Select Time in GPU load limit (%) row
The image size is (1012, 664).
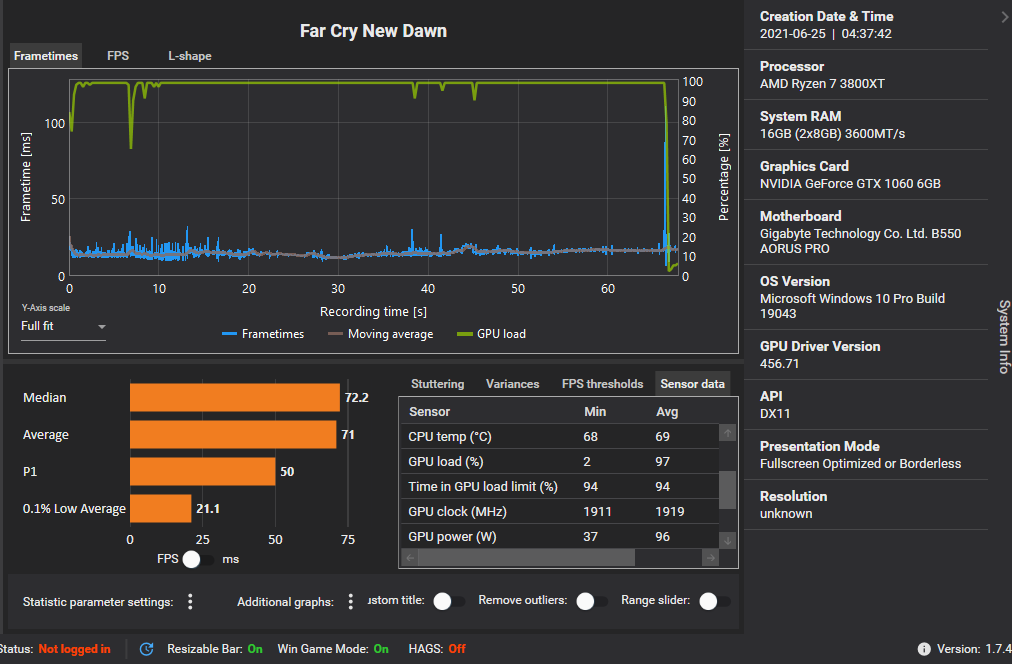[x=560, y=487]
